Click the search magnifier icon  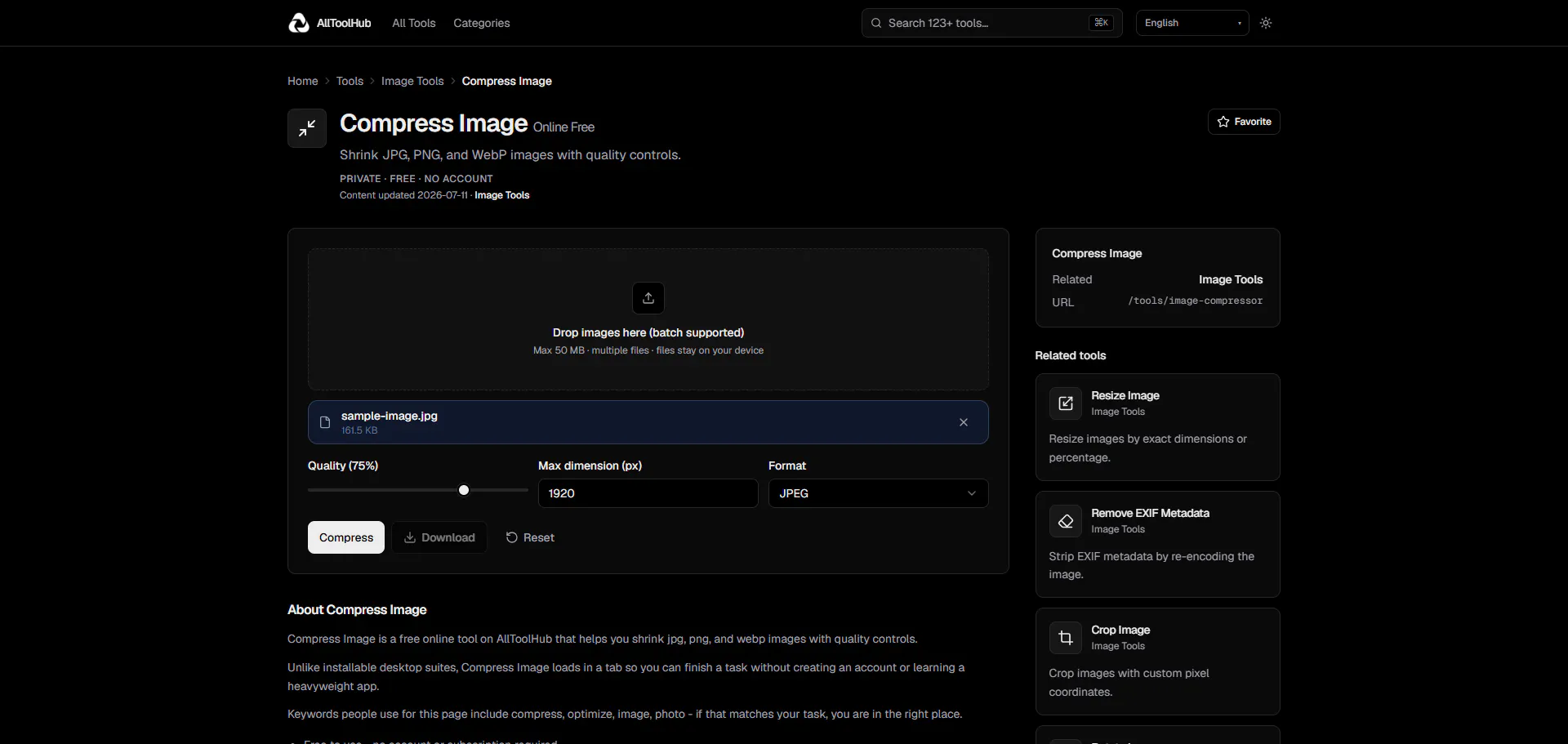click(x=876, y=23)
